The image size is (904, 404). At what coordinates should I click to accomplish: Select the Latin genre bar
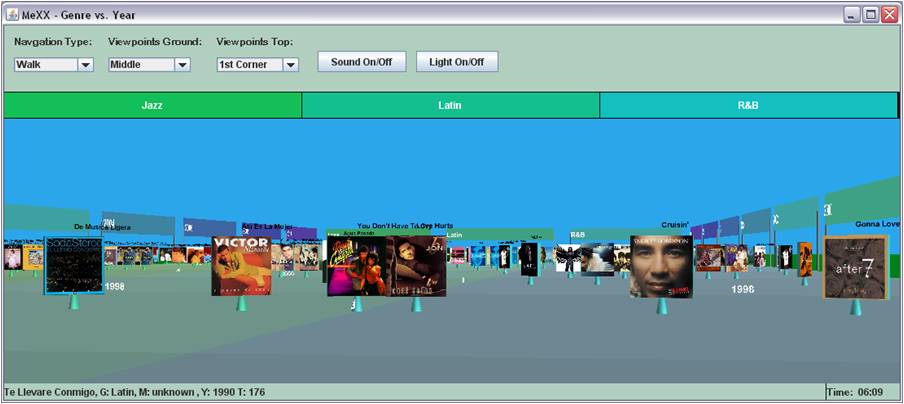click(450, 105)
